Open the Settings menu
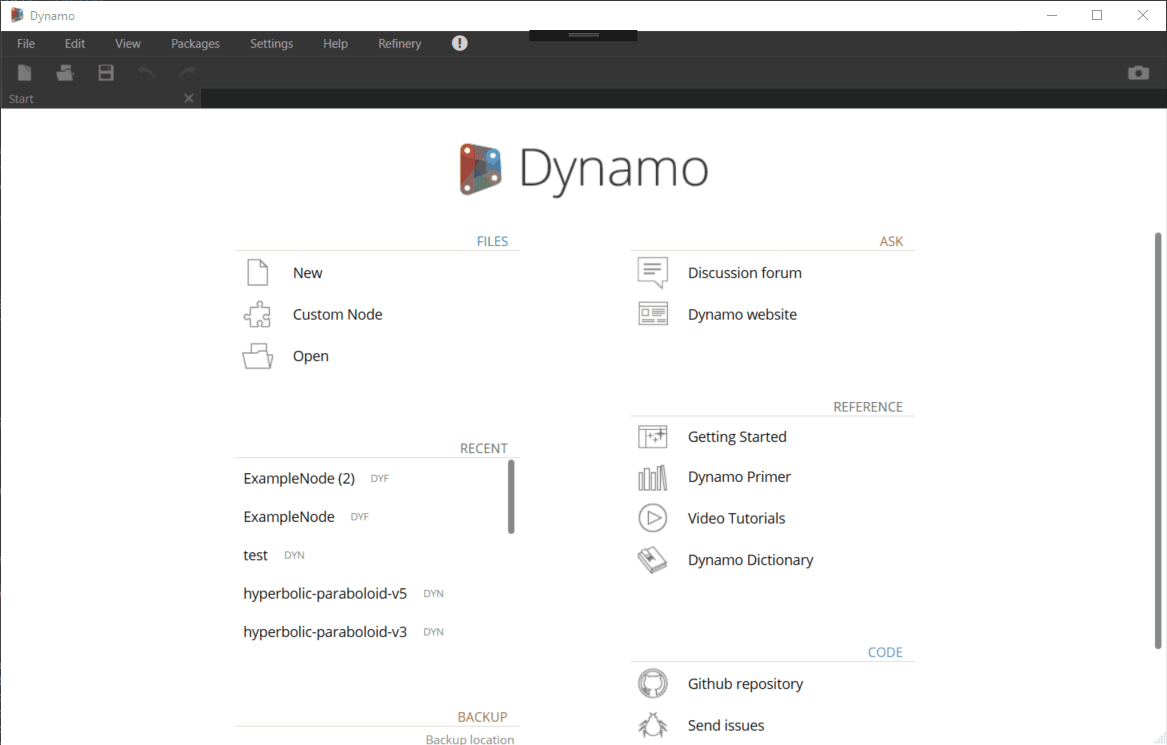This screenshot has height=745, width=1167. [x=272, y=43]
